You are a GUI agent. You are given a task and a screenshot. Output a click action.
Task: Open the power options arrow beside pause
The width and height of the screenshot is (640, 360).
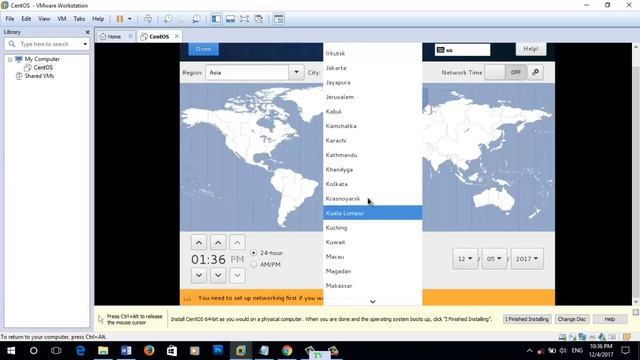pyautogui.click(x=130, y=19)
